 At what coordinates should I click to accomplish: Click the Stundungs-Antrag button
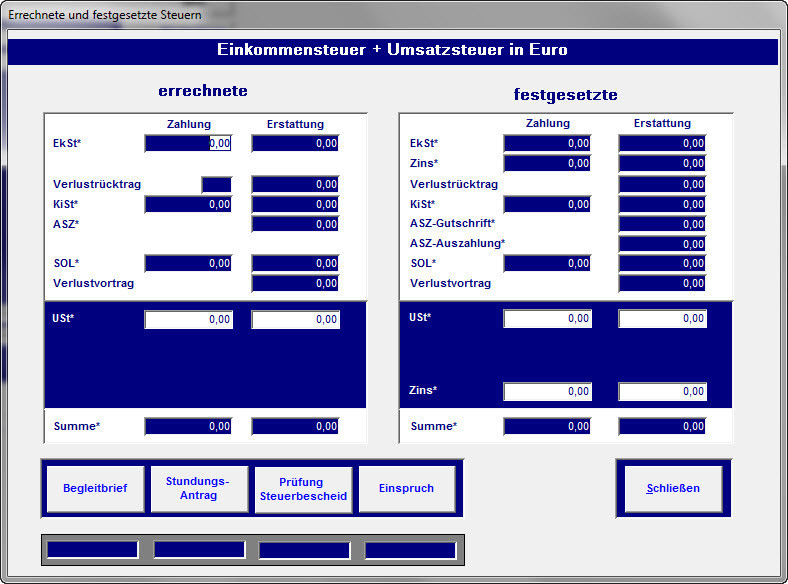click(199, 489)
